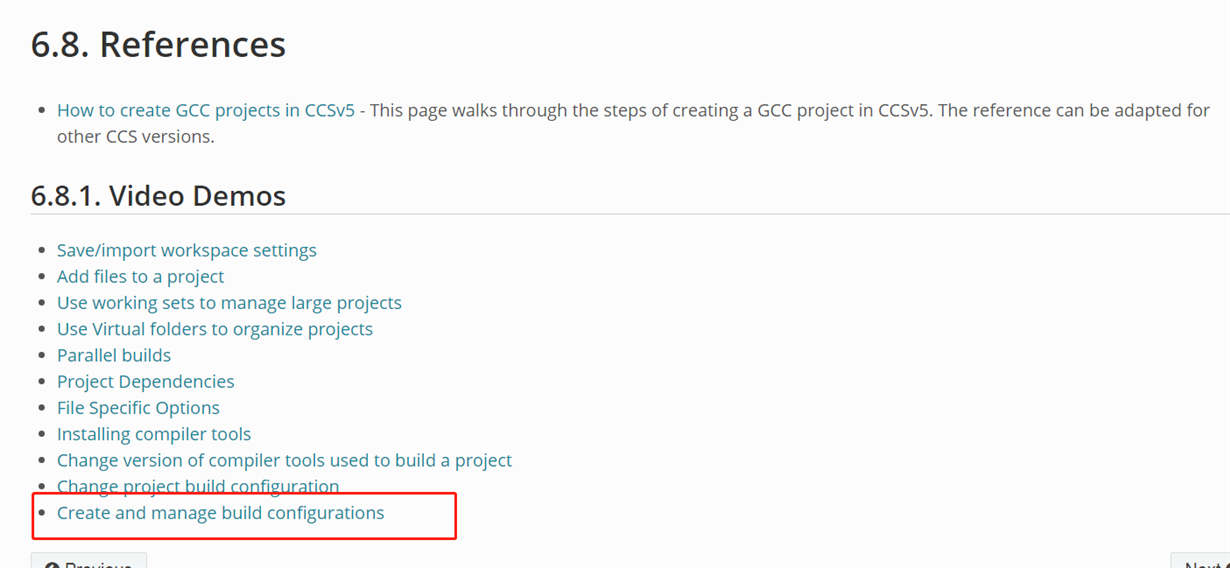This screenshot has width=1230, height=568.
Task: Click the '6.8.1. Video Demos' heading
Action: [158, 195]
